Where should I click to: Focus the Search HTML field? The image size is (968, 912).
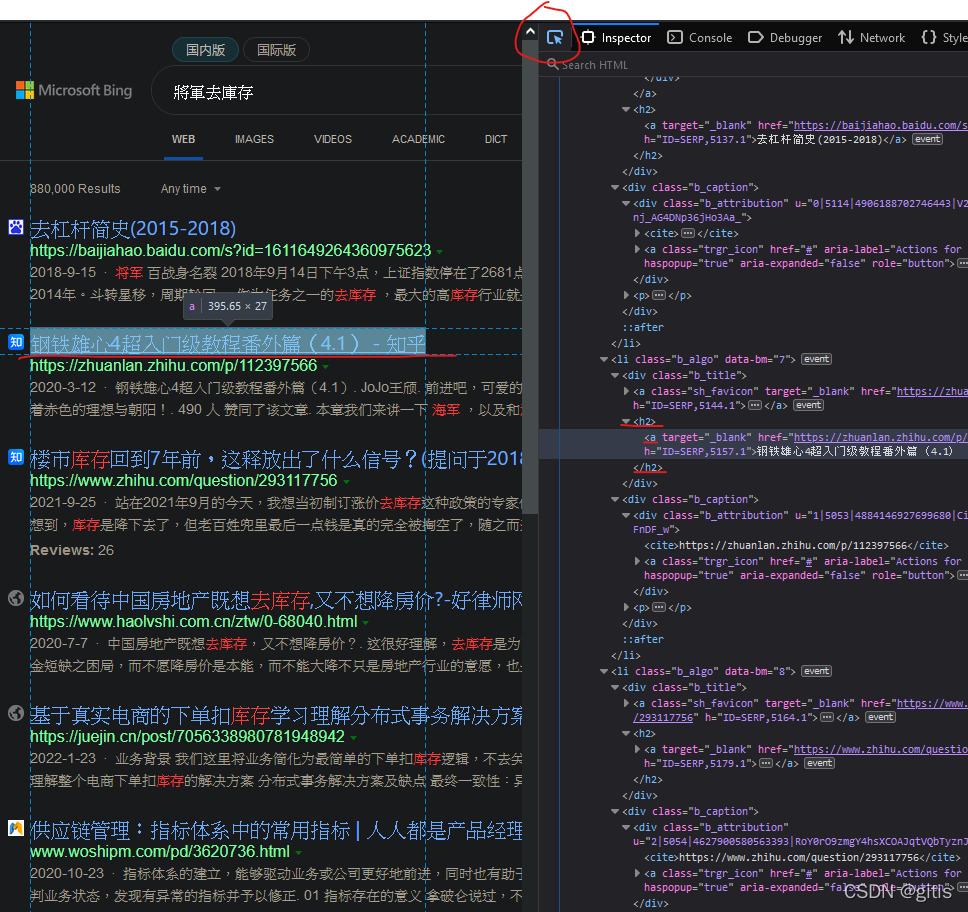click(753, 65)
